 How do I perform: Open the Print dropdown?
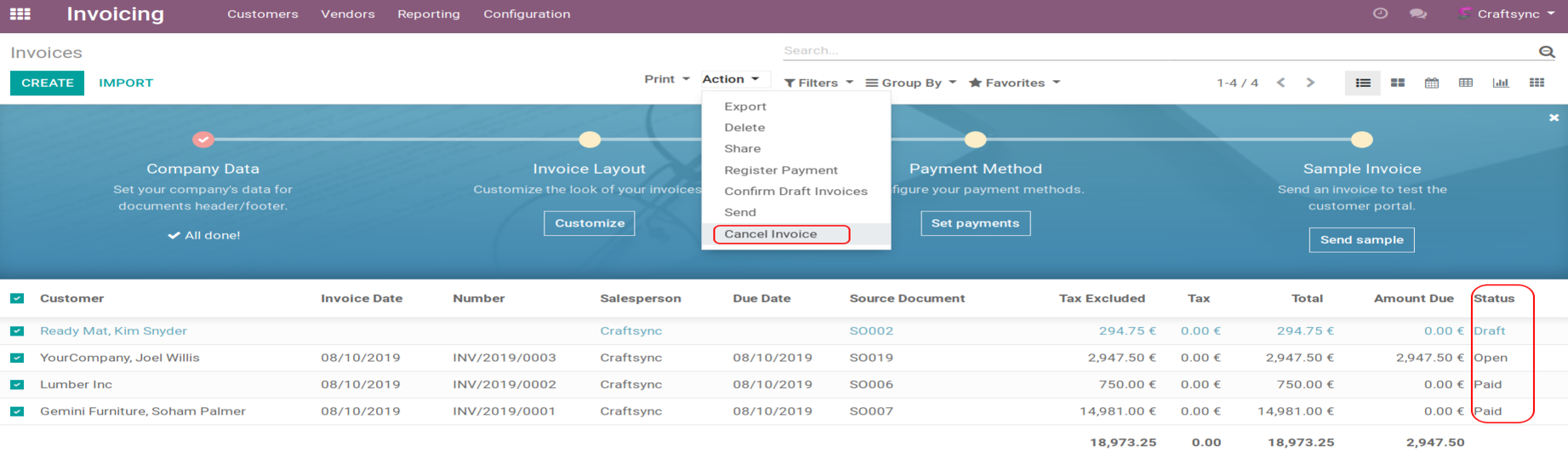coord(666,79)
